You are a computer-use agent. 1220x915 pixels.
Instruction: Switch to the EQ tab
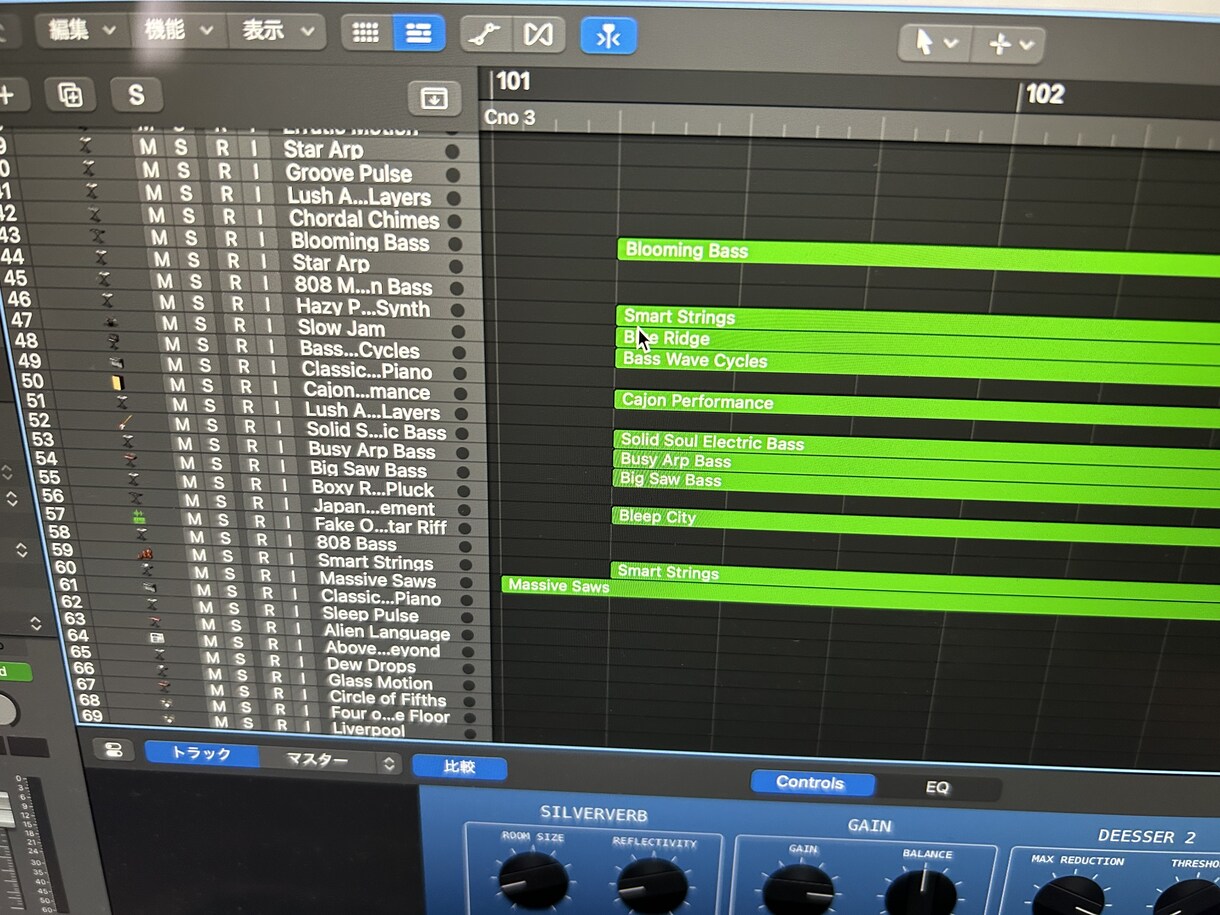click(937, 788)
